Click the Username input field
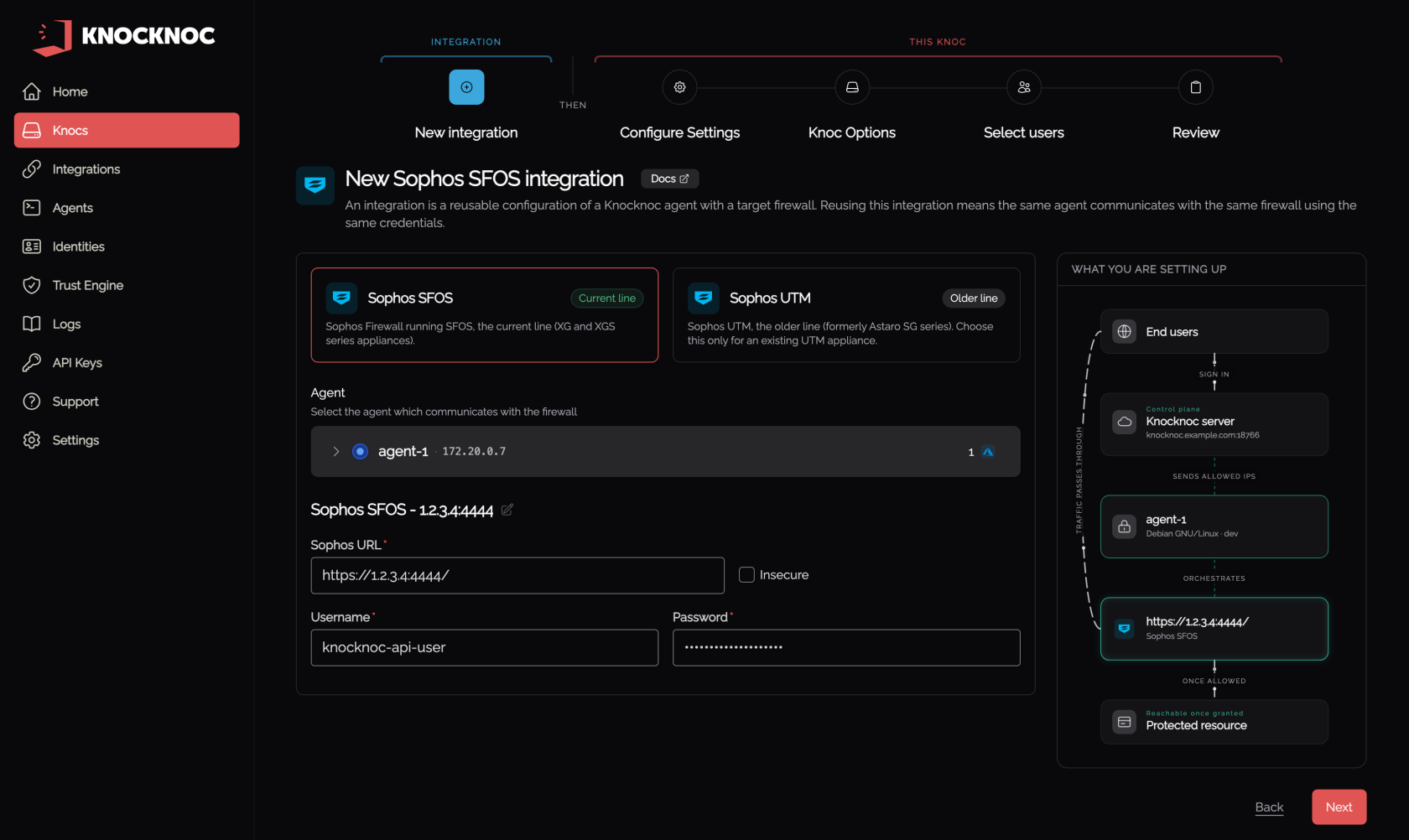The height and width of the screenshot is (840, 1409). (485, 648)
